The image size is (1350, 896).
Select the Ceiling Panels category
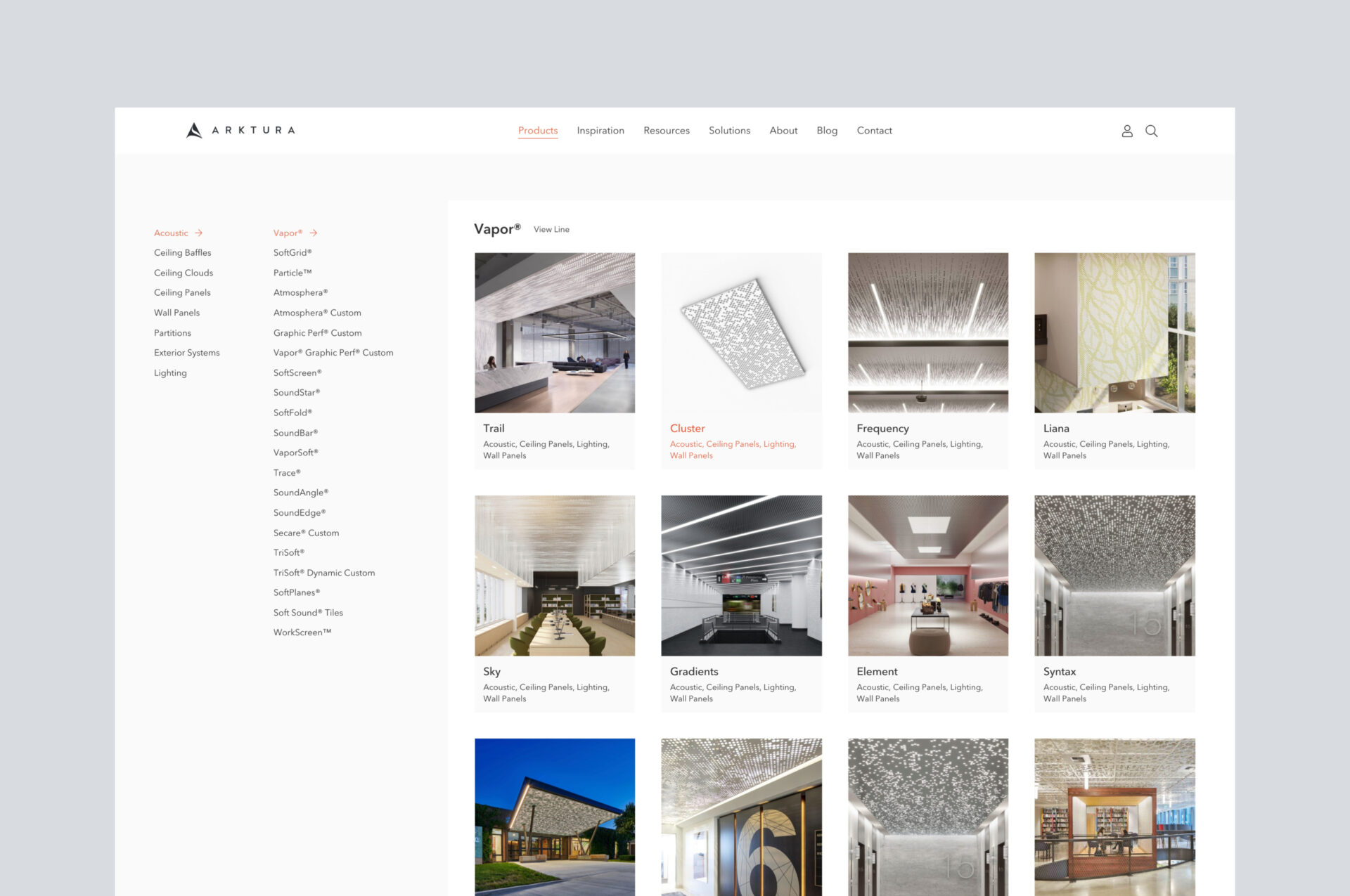tap(182, 293)
